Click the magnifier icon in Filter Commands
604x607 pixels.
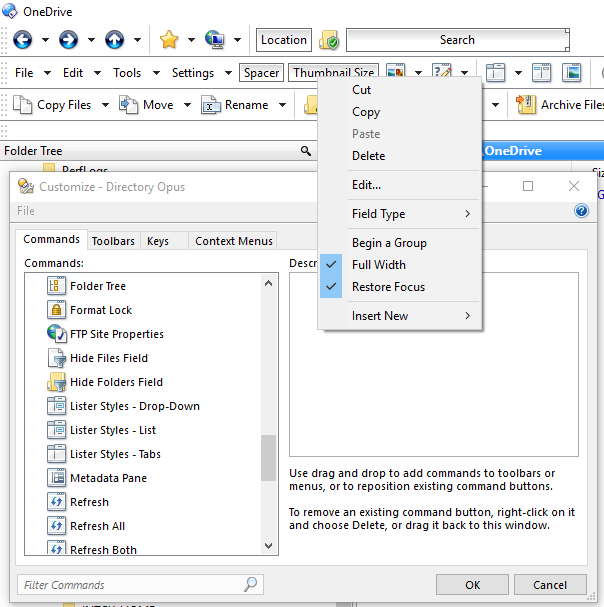(251, 584)
